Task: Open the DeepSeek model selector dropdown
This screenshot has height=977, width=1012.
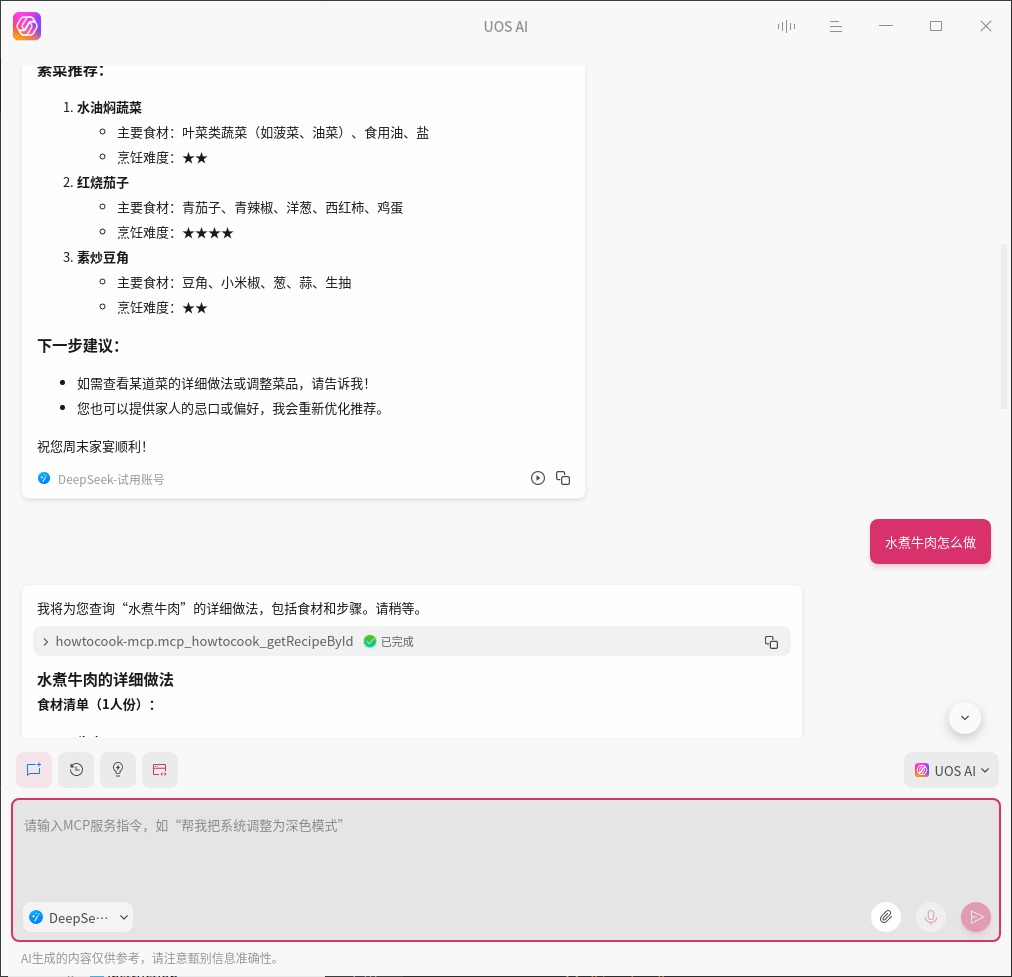Action: [78, 918]
